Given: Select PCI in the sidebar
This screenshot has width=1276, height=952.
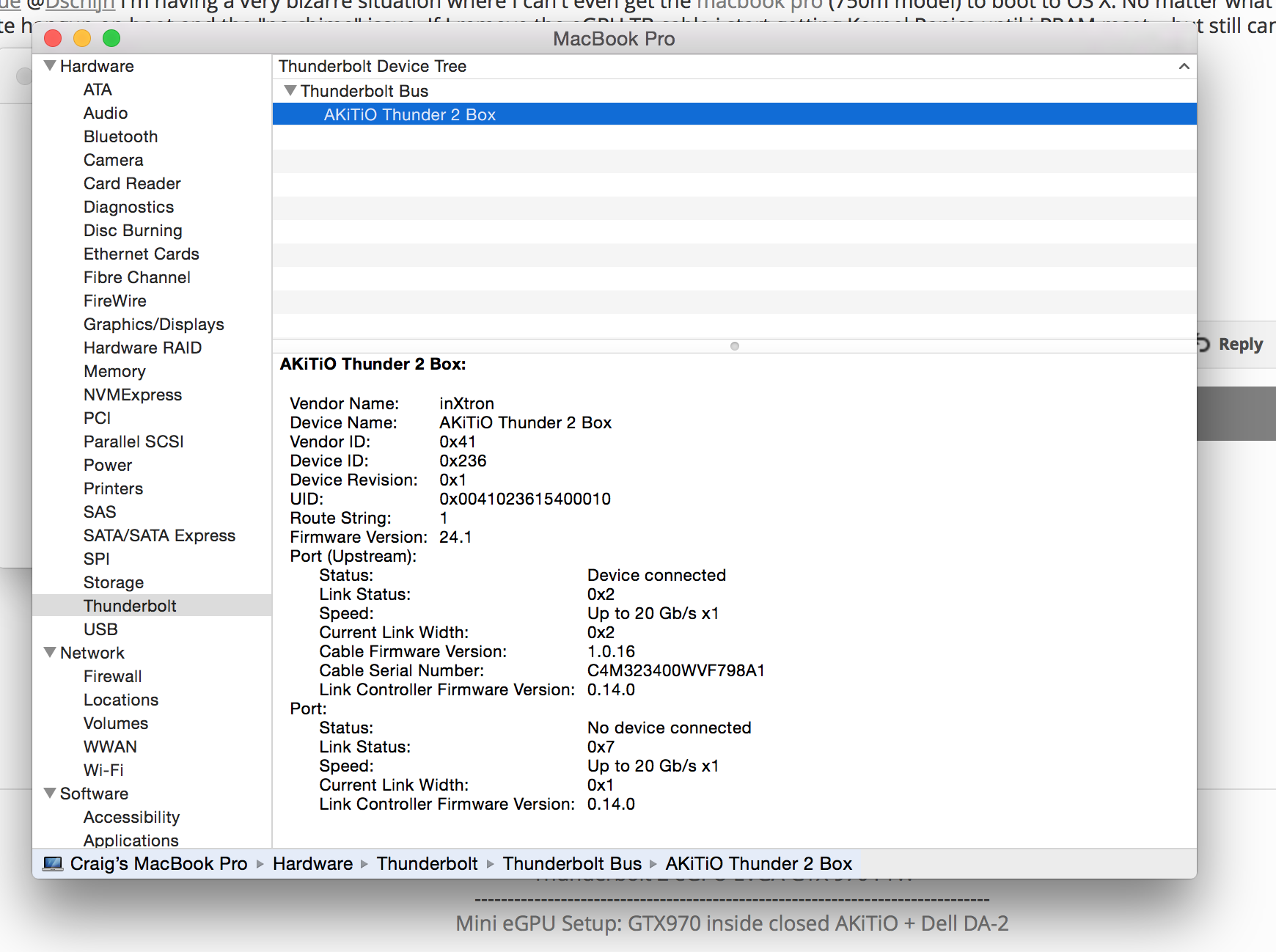Looking at the screenshot, I should coord(98,418).
